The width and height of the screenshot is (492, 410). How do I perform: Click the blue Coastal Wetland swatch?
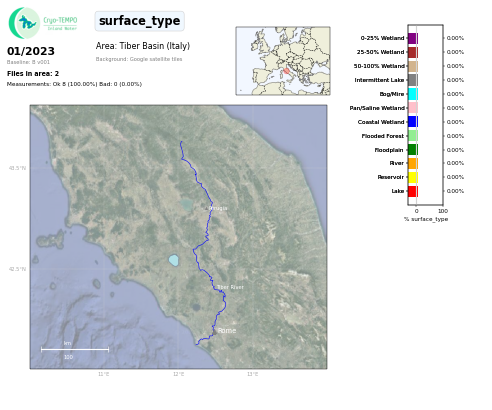pos(413,122)
